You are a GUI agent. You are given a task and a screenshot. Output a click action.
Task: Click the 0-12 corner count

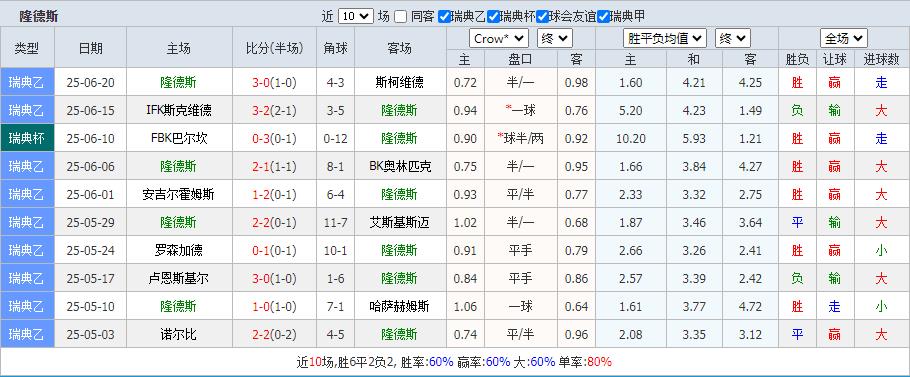coord(335,138)
